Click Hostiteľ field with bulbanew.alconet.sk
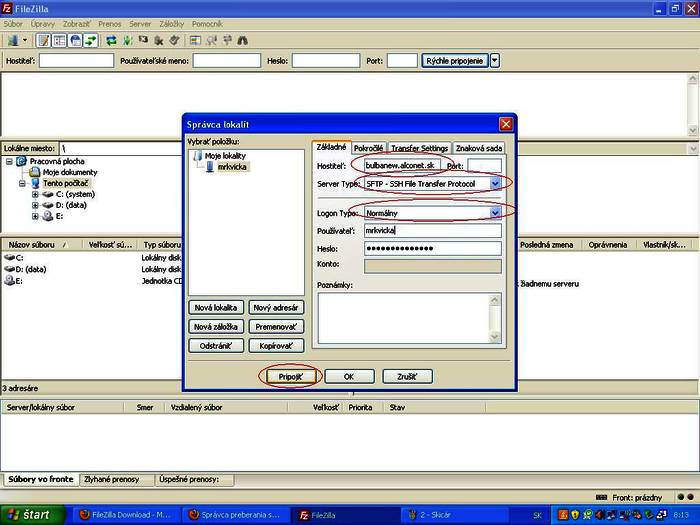Image resolution: width=700 pixels, height=525 pixels. tap(402, 165)
